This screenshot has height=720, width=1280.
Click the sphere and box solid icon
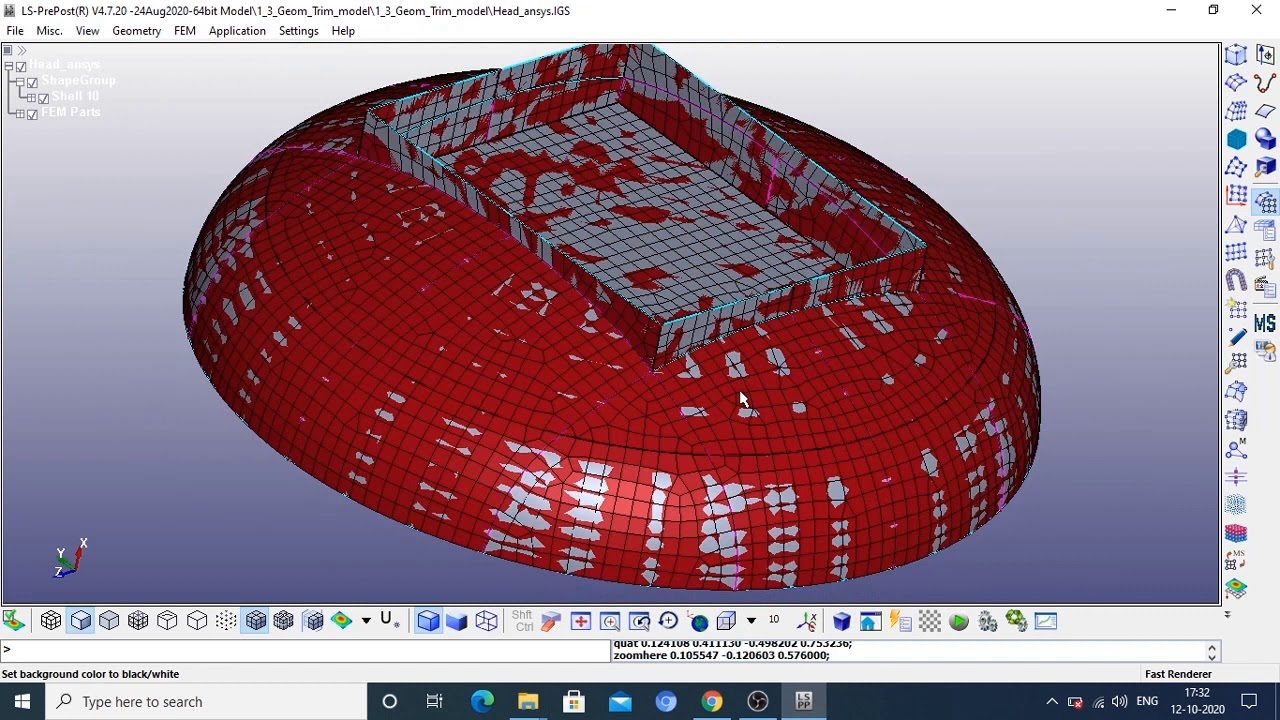[1265, 139]
